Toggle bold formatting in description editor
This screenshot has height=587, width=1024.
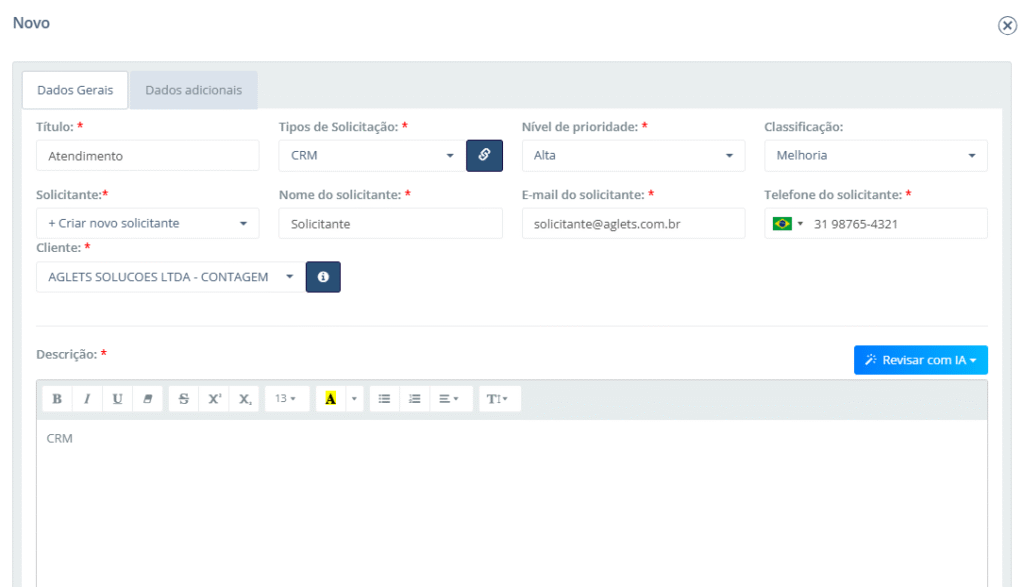[57, 399]
